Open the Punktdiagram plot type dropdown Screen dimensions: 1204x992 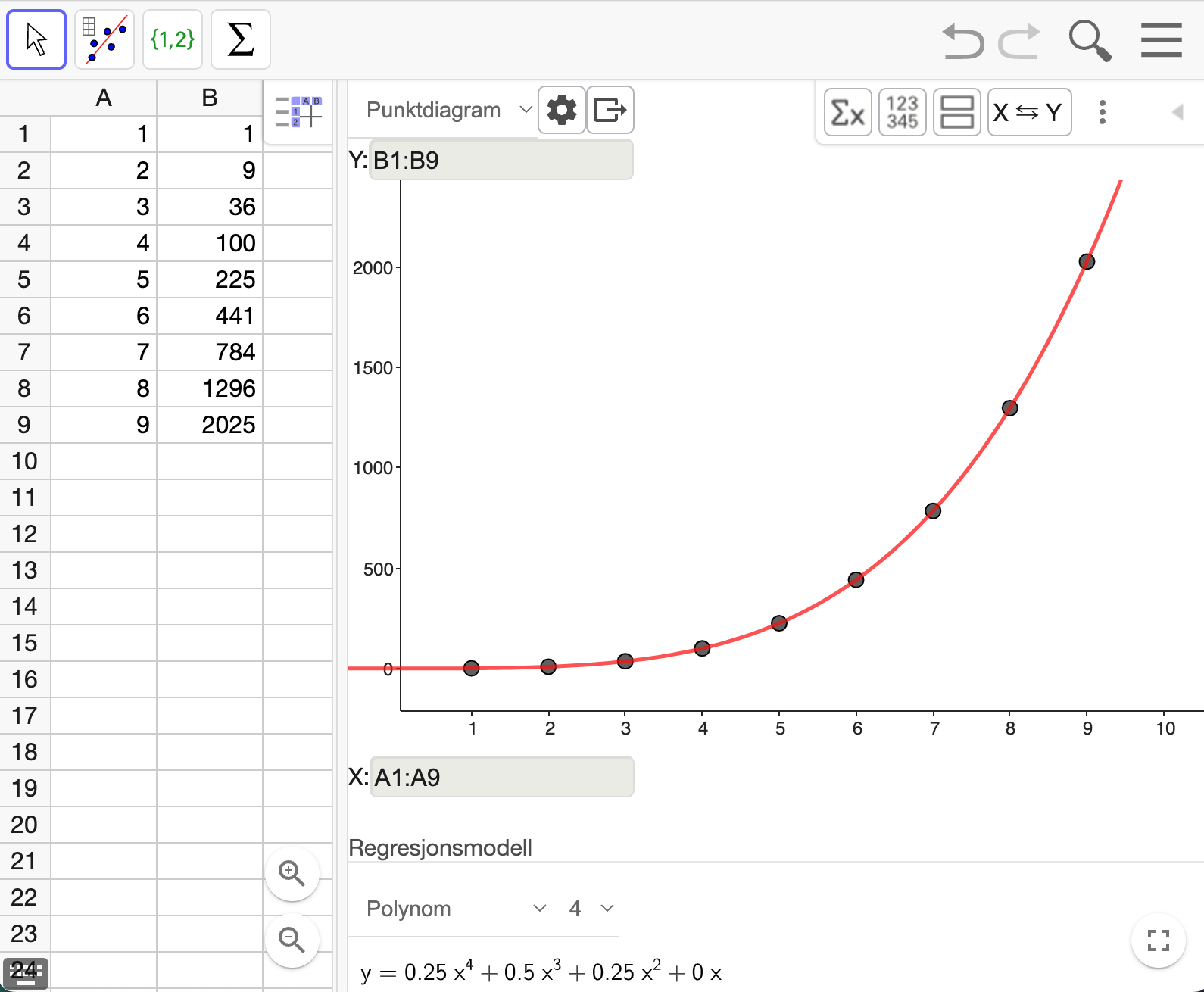[448, 111]
